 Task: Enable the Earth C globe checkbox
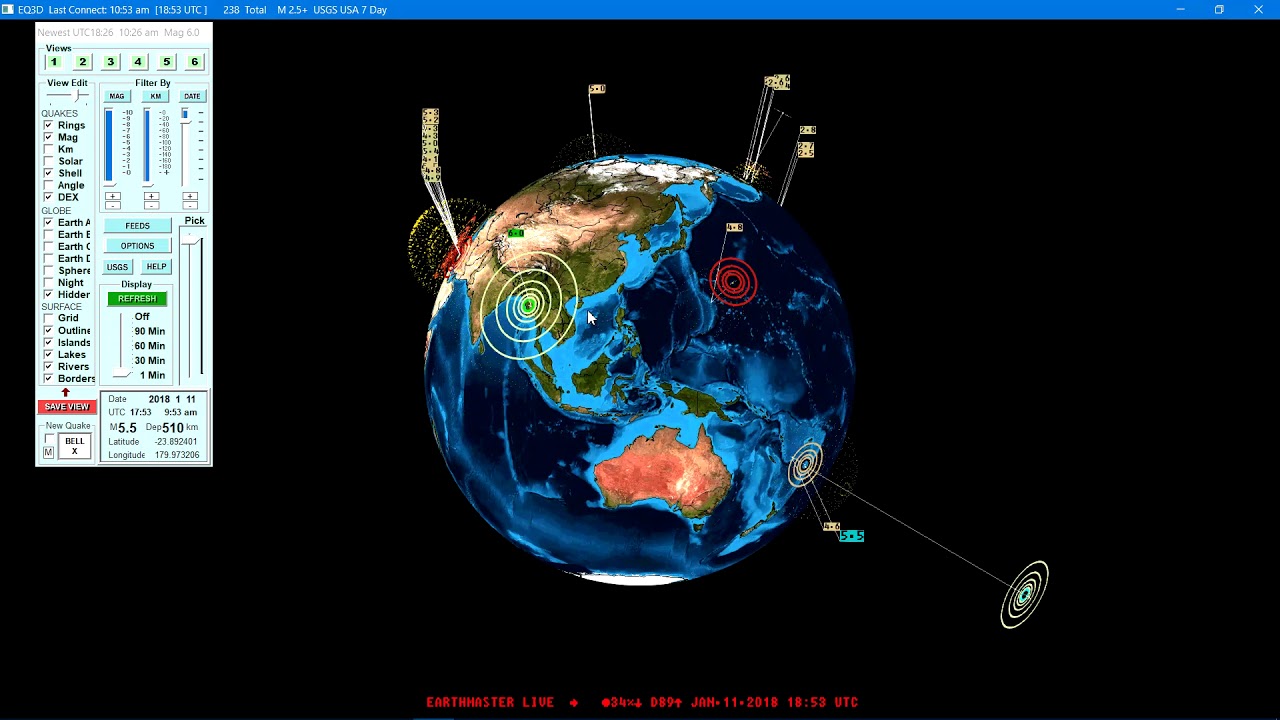tap(48, 246)
